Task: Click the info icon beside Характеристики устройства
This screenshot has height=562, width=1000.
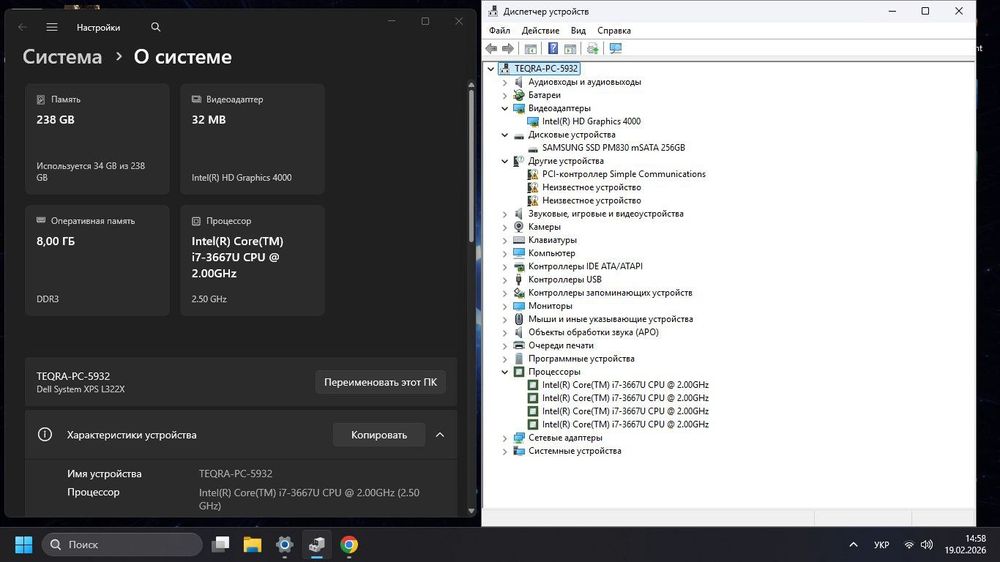Action: point(45,434)
